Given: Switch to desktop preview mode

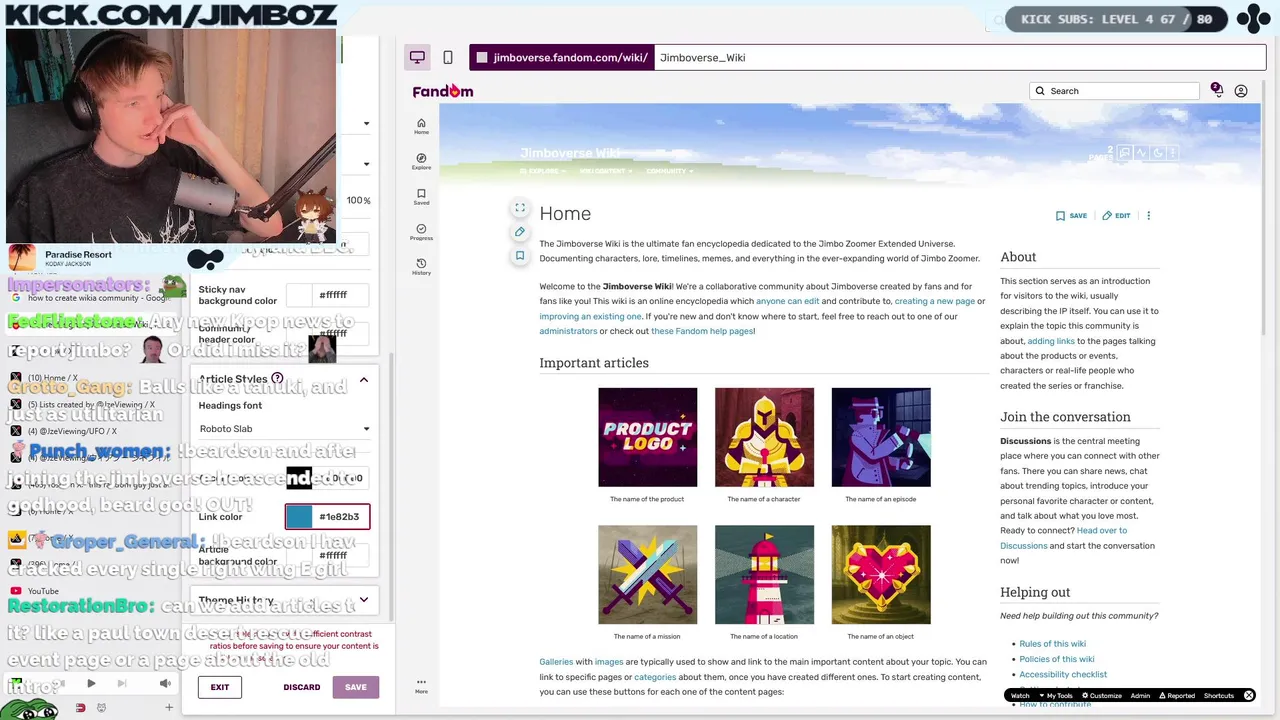Looking at the screenshot, I should (x=417, y=57).
